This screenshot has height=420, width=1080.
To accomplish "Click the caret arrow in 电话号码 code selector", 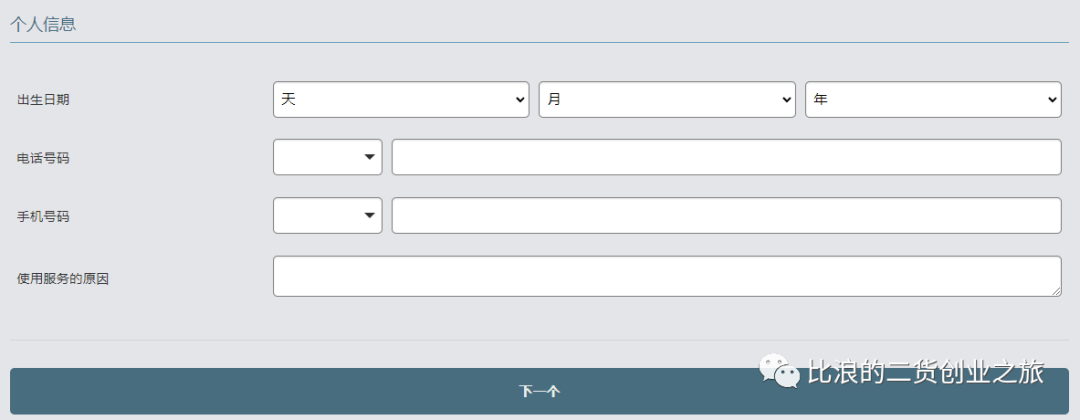I will (370, 157).
